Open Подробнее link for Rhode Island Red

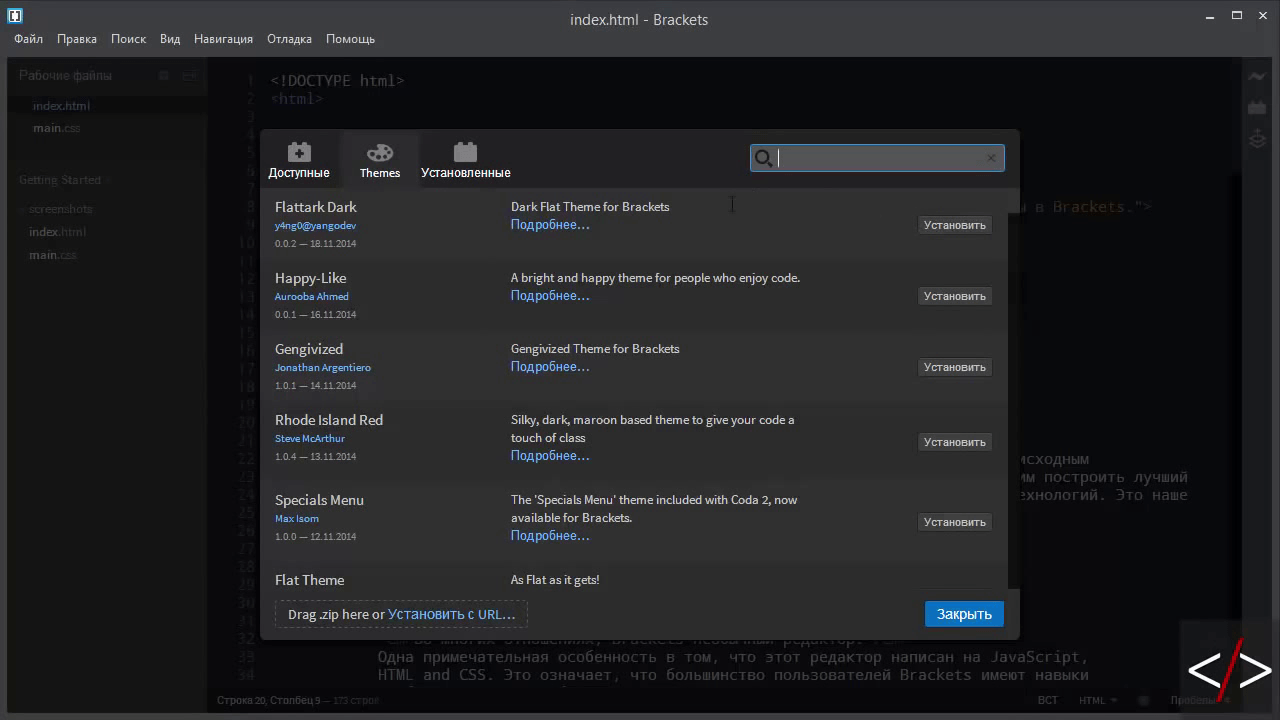(550, 456)
